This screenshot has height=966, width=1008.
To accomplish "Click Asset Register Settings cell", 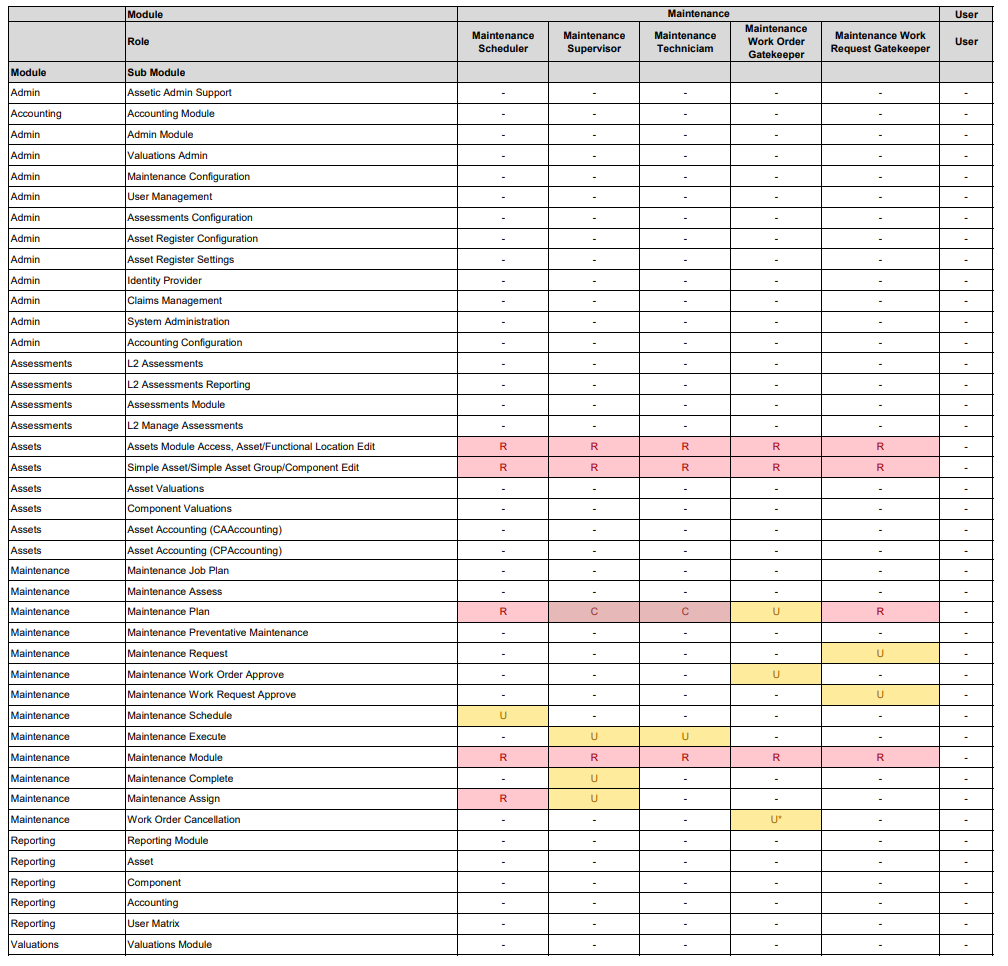I will click(x=291, y=260).
